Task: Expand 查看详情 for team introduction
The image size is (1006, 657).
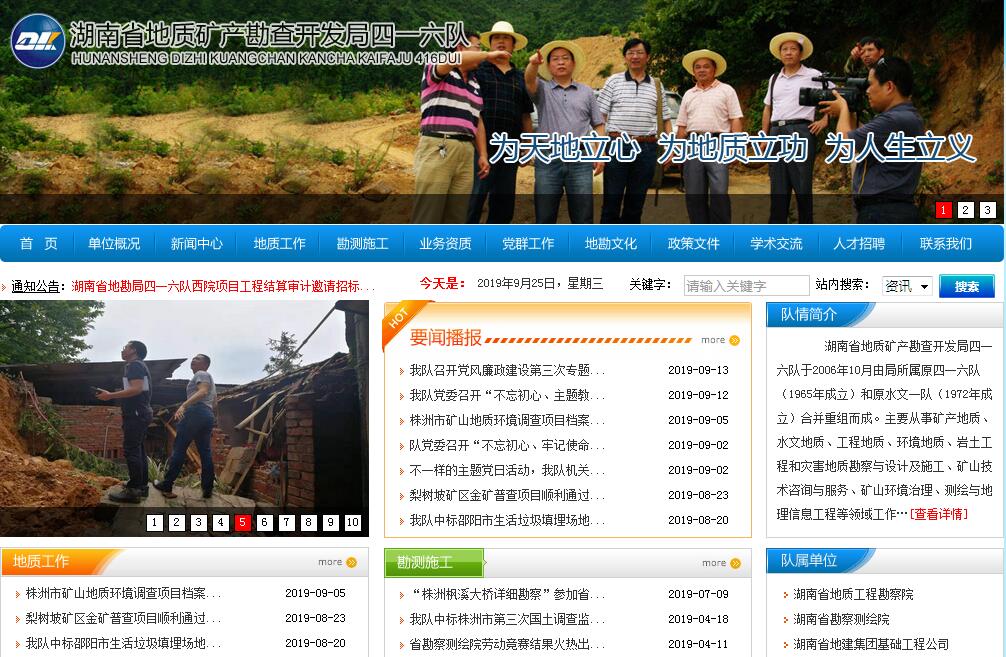Action: click(x=939, y=514)
